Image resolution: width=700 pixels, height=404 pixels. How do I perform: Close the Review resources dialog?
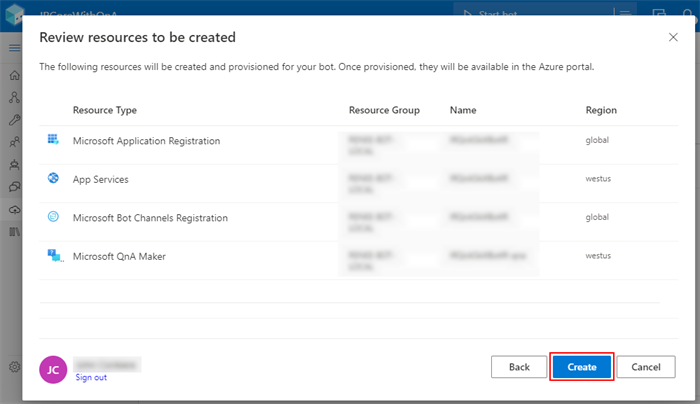pyautogui.click(x=673, y=37)
